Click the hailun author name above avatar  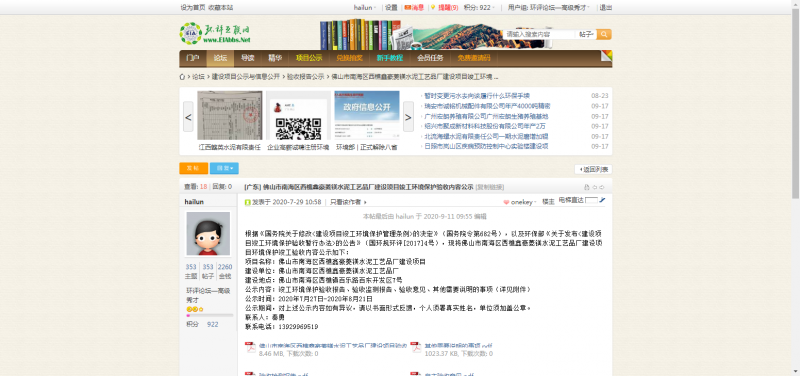[194, 202]
